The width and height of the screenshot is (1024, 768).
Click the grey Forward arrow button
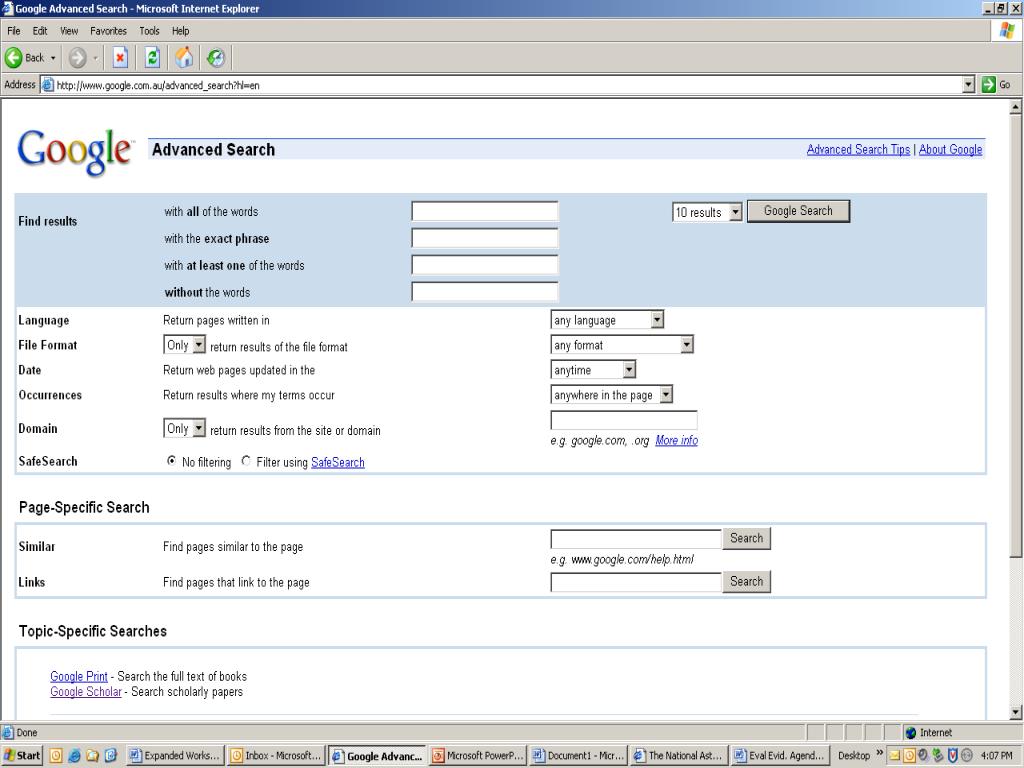[x=77, y=58]
